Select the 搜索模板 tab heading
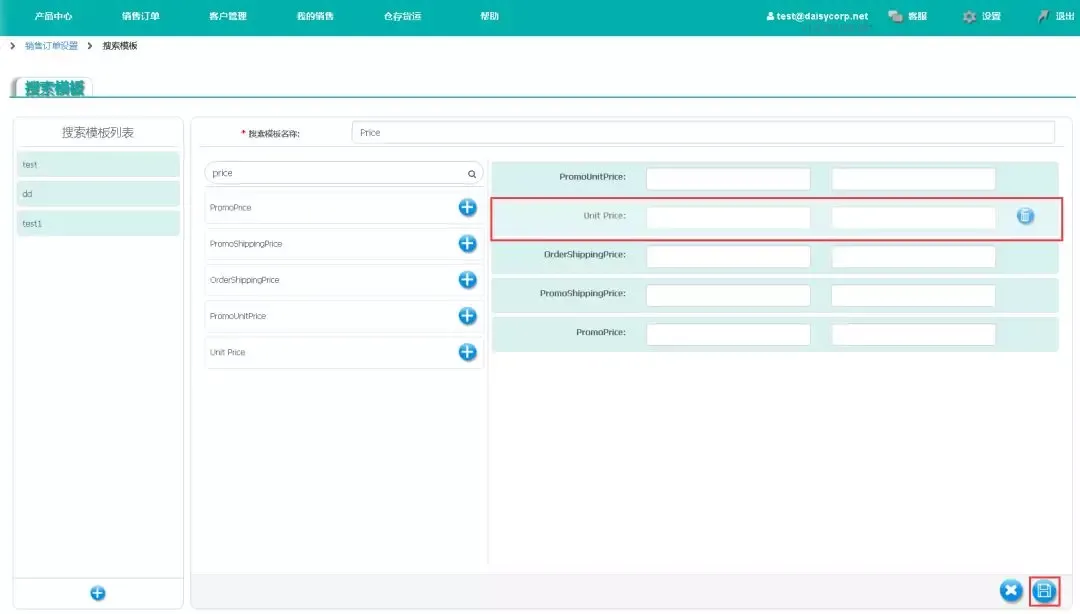This screenshot has height=614, width=1080. coord(54,88)
